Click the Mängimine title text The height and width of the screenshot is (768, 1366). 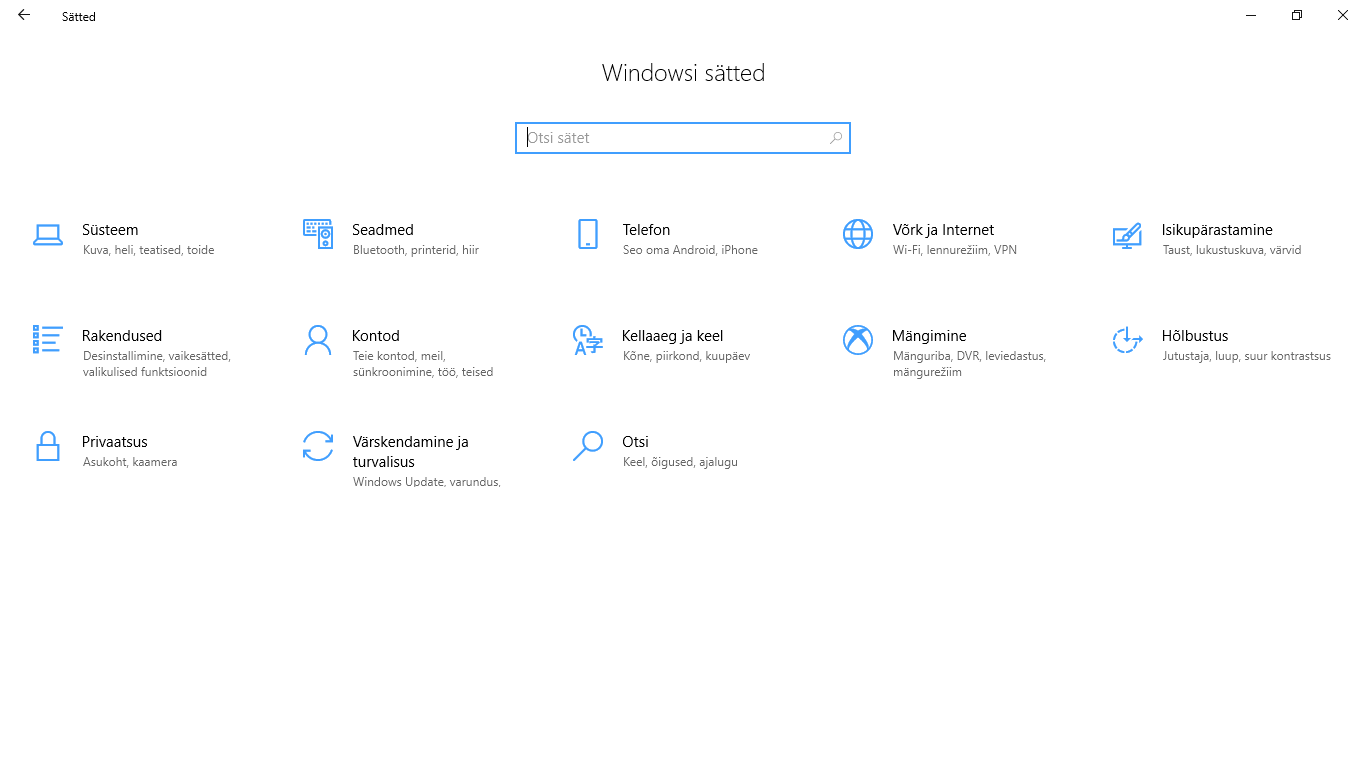point(929,336)
